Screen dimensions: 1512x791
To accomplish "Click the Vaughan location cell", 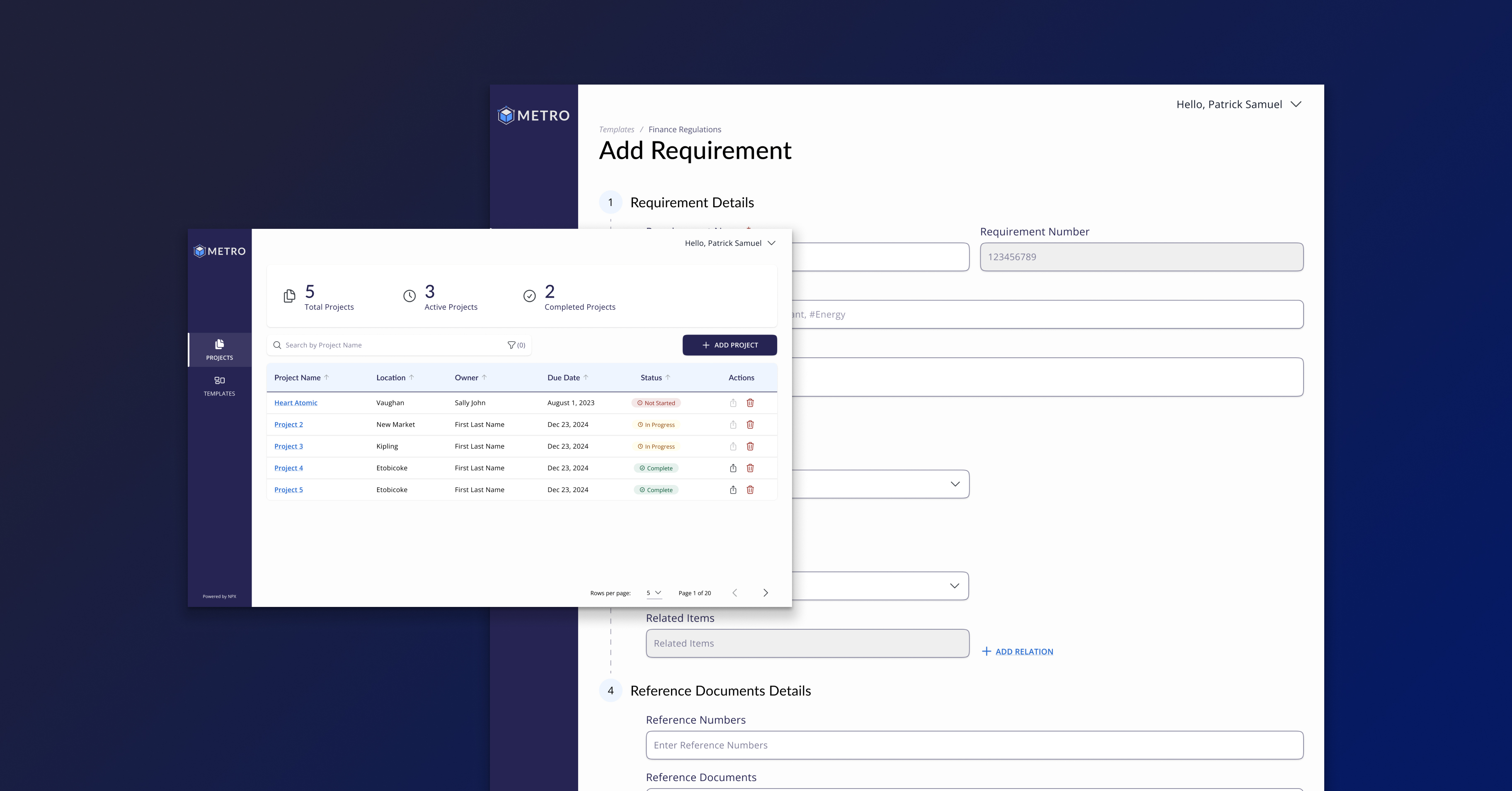I will 390,403.
